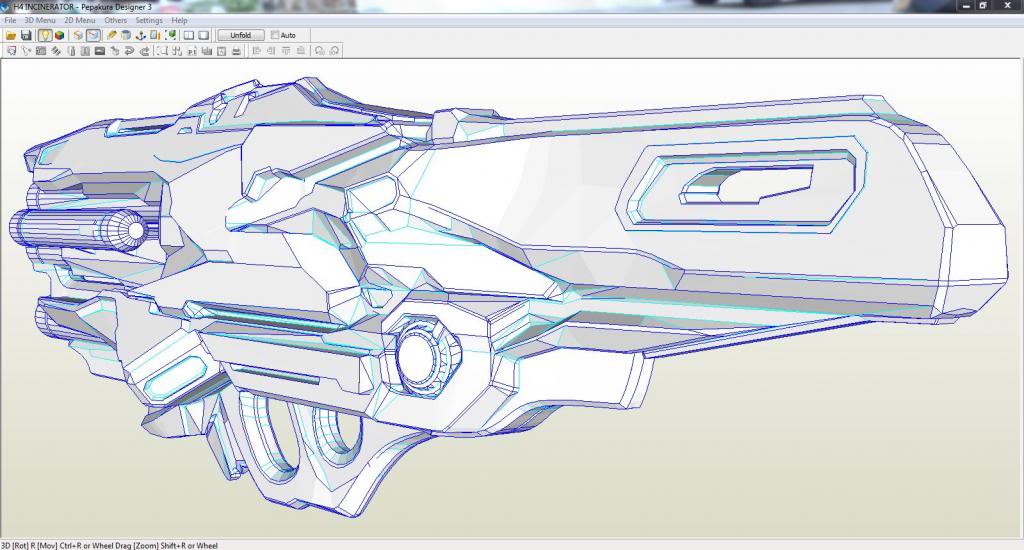Toggle the colored cube texture display

tap(59, 35)
